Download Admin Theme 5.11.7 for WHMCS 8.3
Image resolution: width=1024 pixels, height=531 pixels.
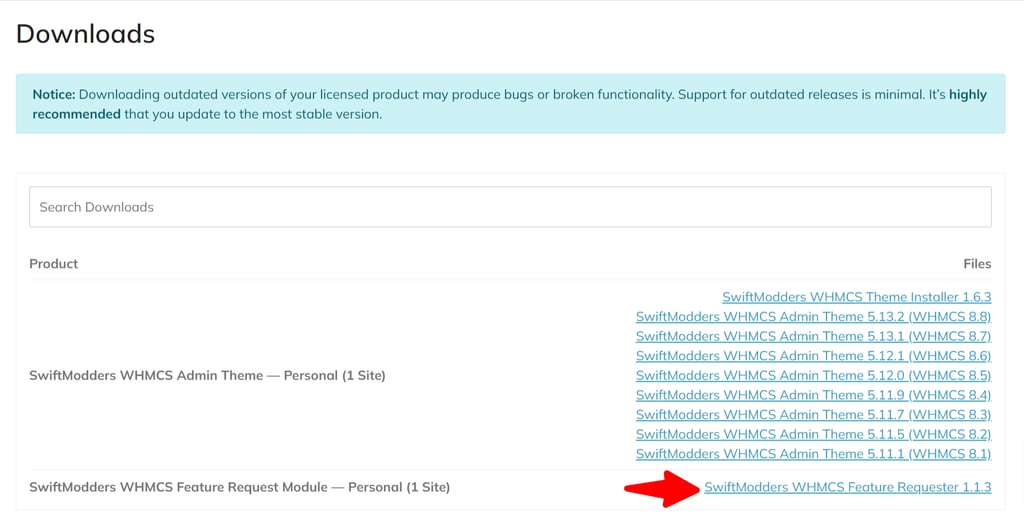pyautogui.click(x=813, y=414)
